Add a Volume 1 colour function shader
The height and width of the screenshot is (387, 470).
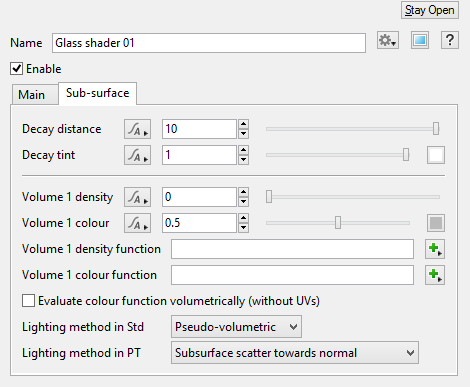click(x=435, y=275)
